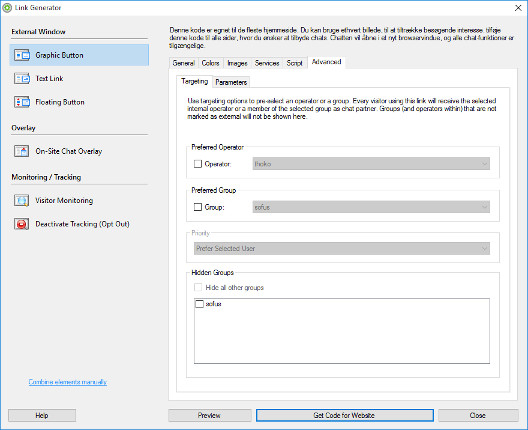Image resolution: width=528 pixels, height=430 pixels.
Task: Open the Combine elements manually link
Action: coord(68,382)
